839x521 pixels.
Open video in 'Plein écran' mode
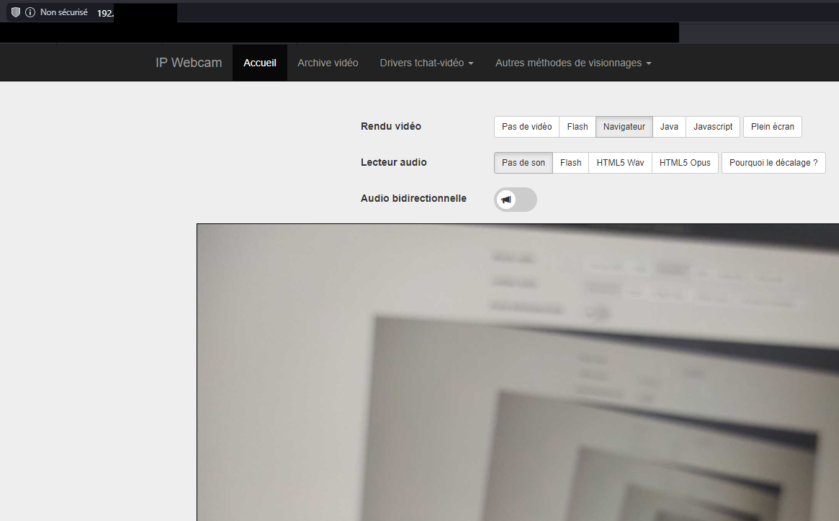click(x=772, y=127)
